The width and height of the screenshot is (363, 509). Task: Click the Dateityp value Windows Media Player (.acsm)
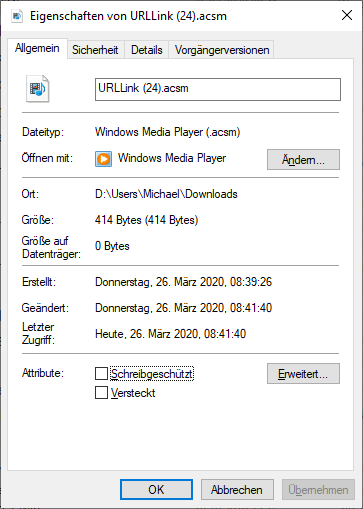coord(168,132)
